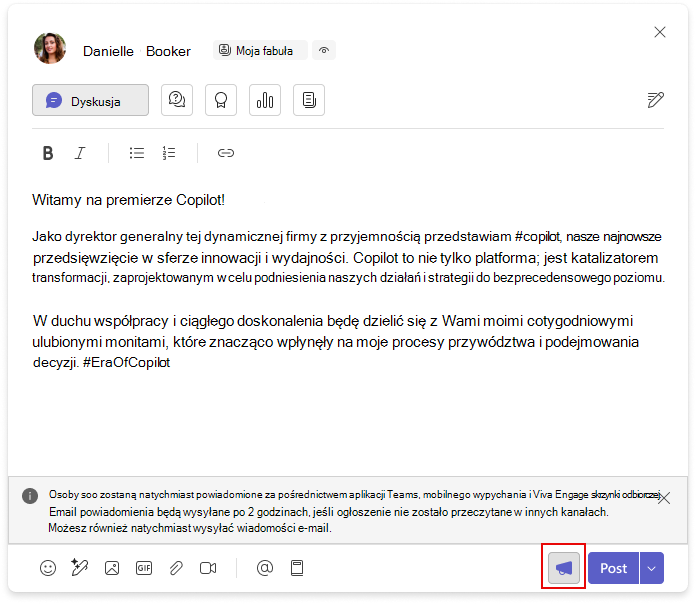
Task: Toggle the visibility eye icon
Action: pos(324,50)
